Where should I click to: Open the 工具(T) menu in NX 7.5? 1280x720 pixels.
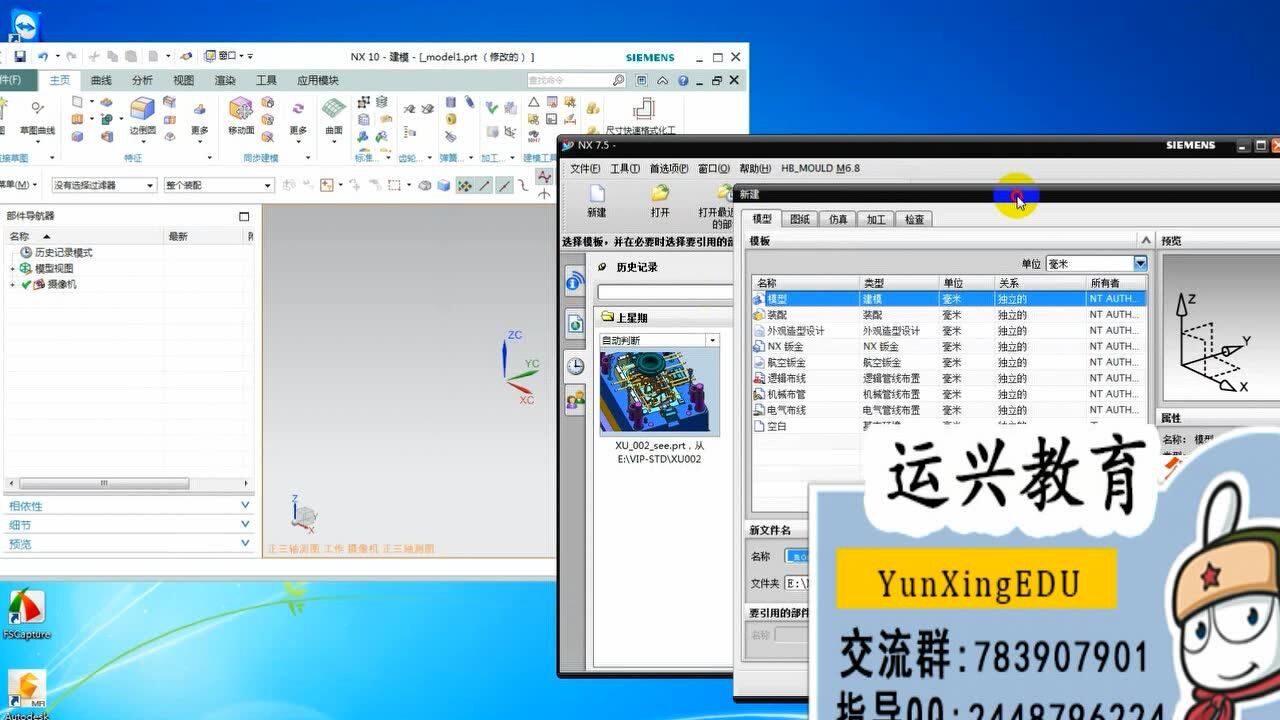click(x=625, y=168)
